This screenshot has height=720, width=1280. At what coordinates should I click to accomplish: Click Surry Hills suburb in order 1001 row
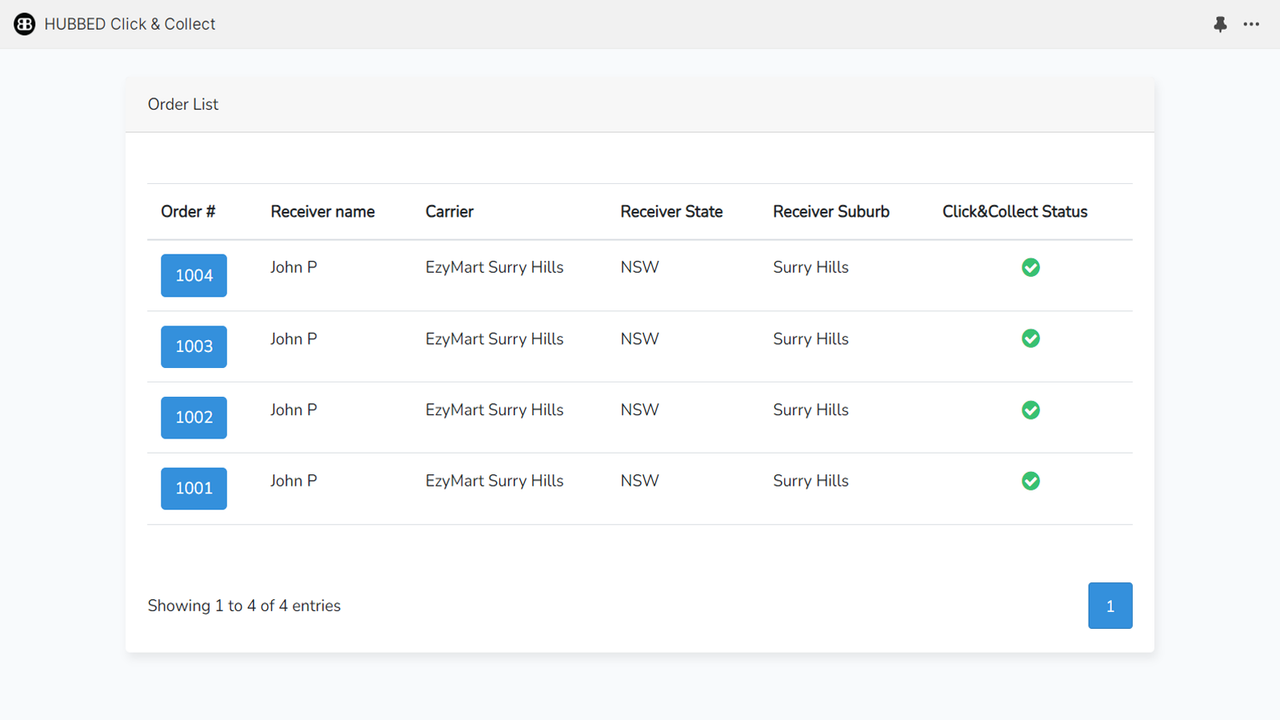[811, 481]
